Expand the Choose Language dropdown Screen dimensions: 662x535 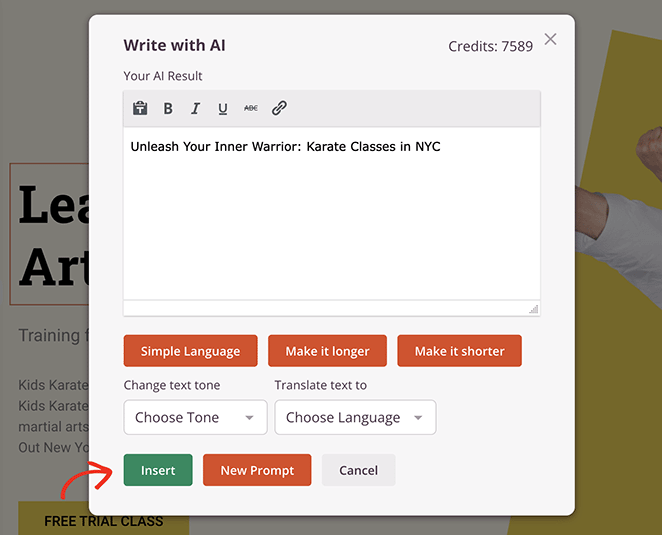[x=355, y=418]
